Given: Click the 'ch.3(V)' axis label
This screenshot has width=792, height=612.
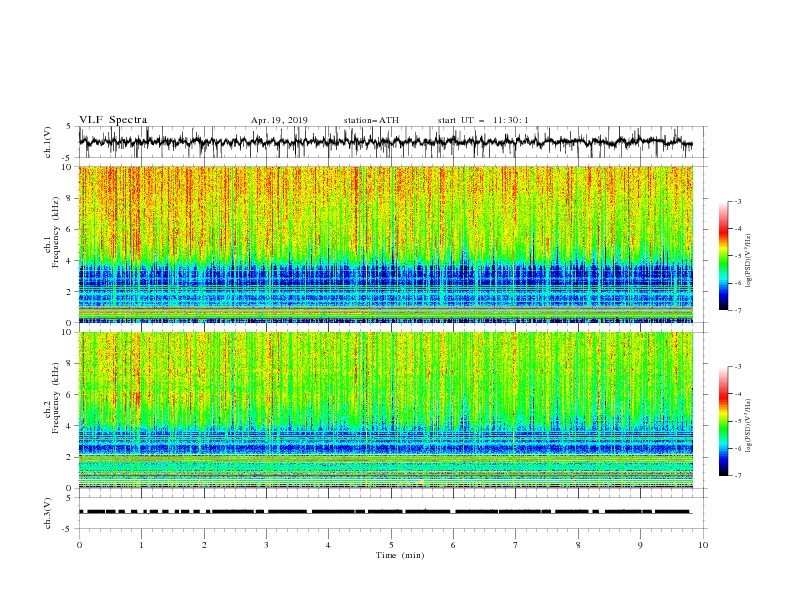Looking at the screenshot, I should point(48,513).
